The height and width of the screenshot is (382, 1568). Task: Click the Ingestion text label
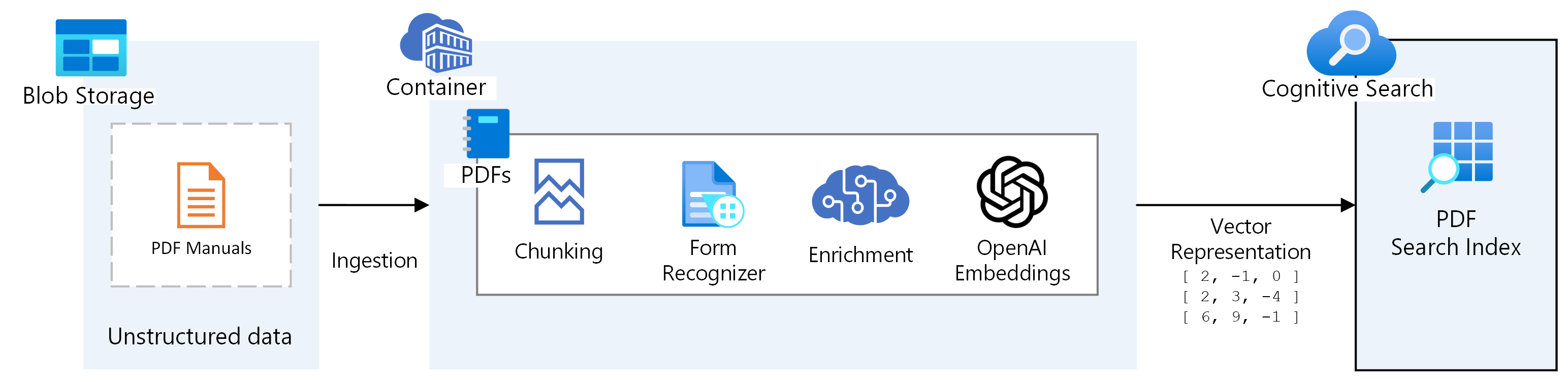pos(374,261)
